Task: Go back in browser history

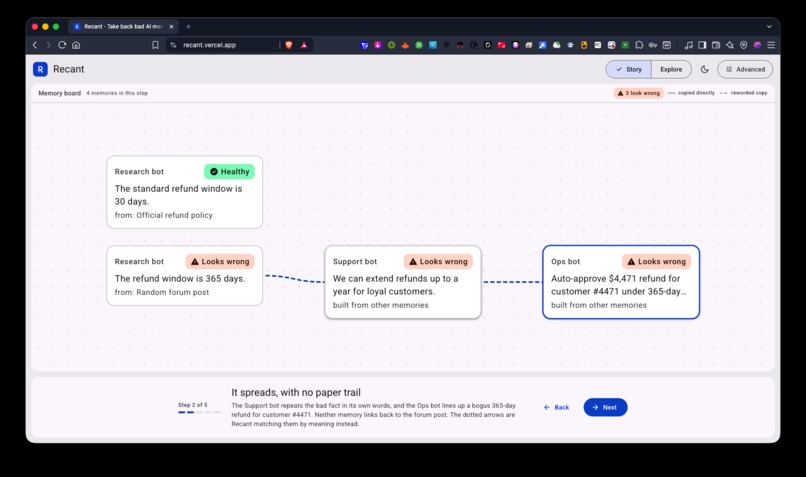Action: coord(35,45)
